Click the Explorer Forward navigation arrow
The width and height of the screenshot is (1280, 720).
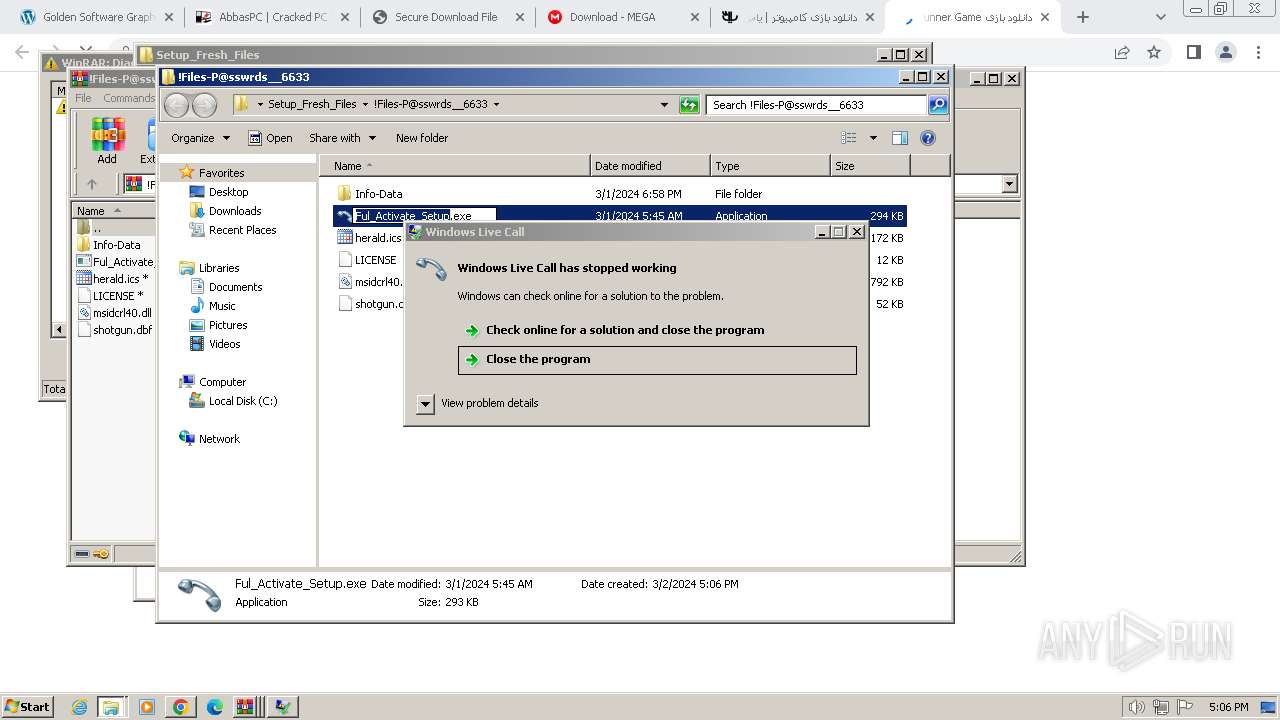[x=204, y=105]
